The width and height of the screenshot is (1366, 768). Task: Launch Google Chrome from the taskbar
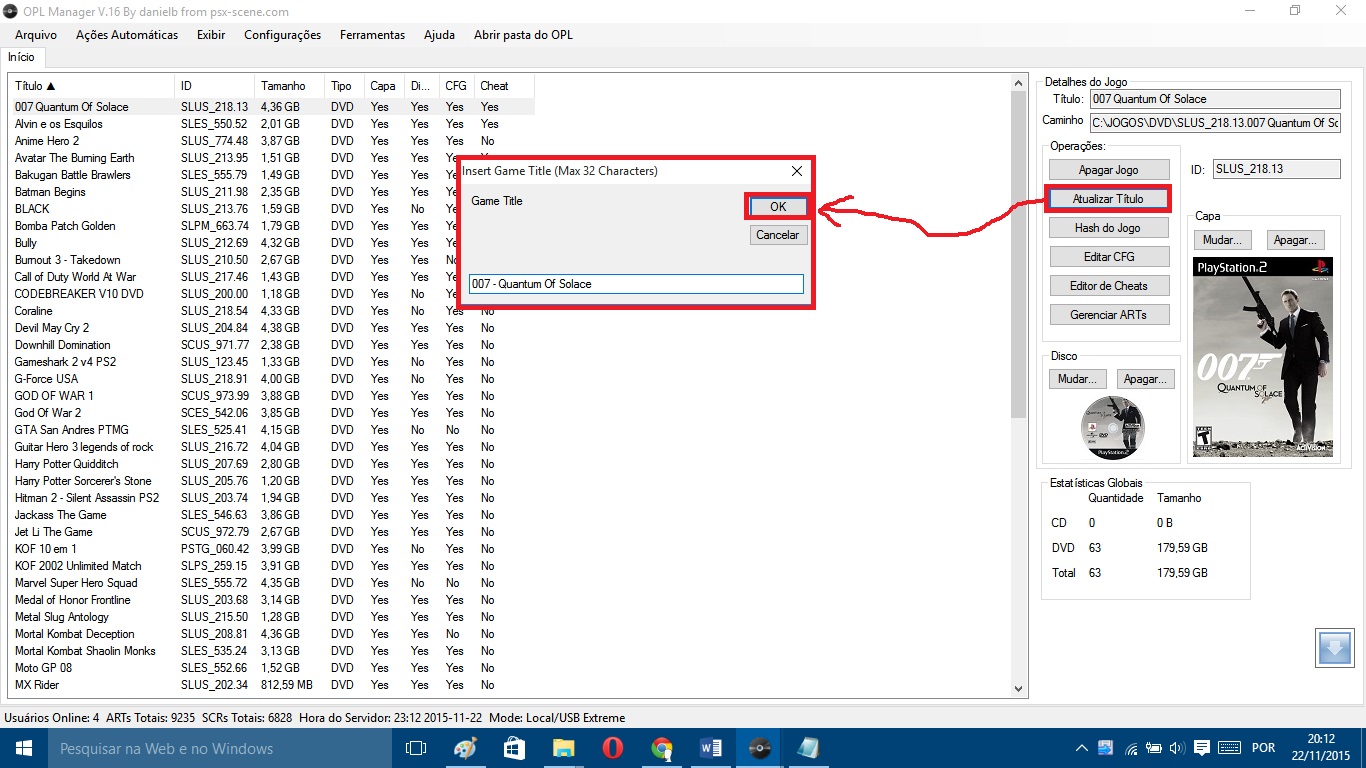tap(661, 748)
